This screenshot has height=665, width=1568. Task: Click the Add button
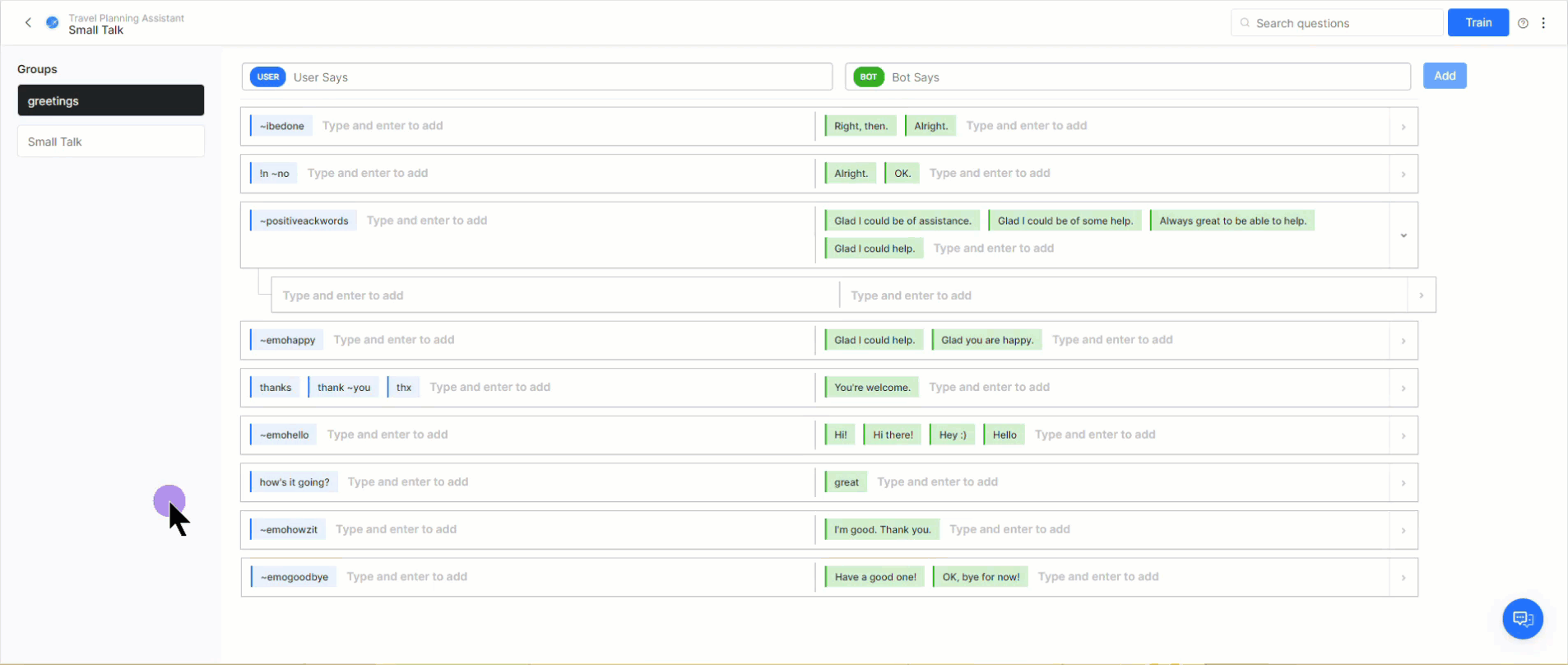click(1445, 76)
